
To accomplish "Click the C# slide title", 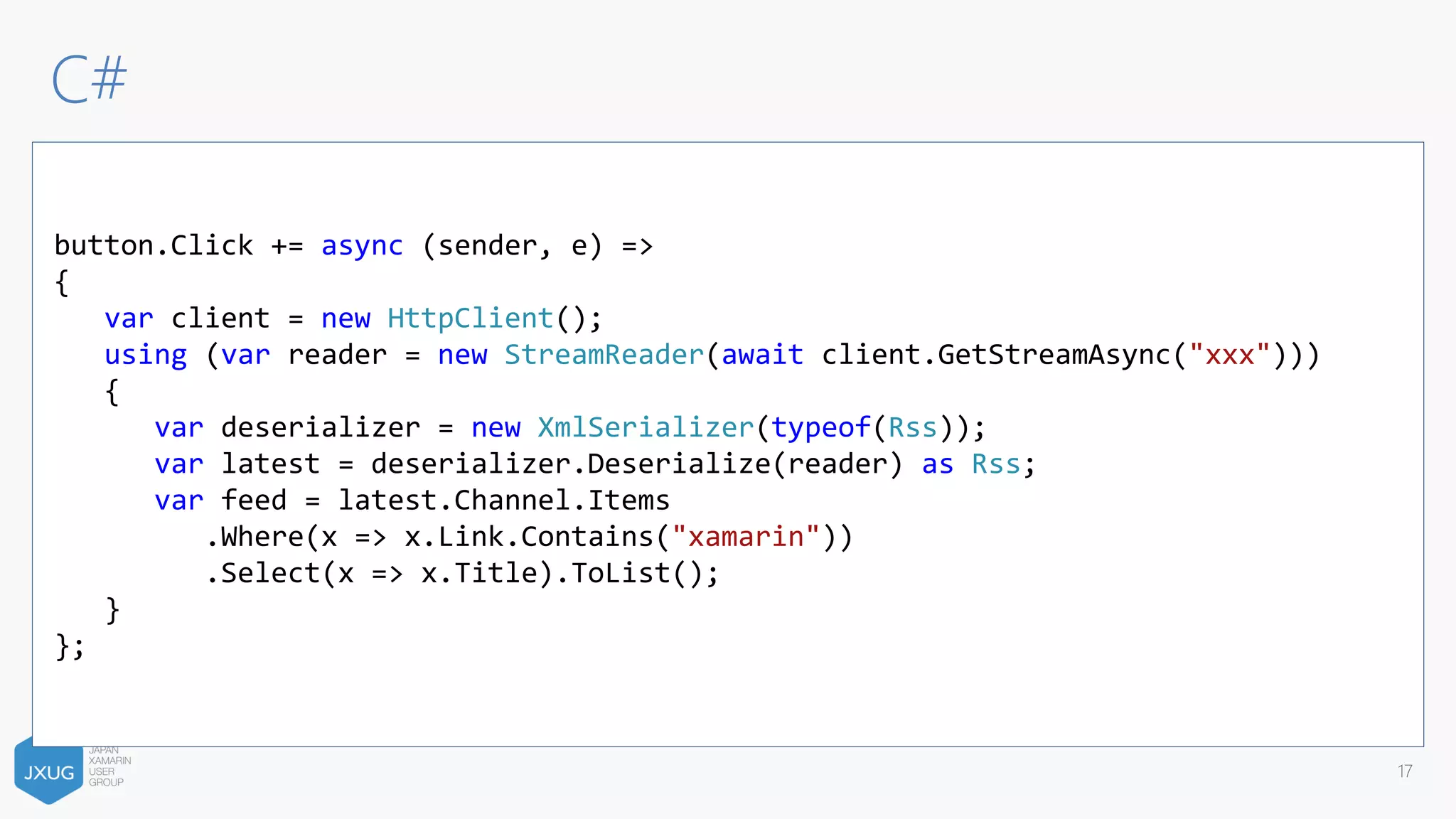I will coord(90,79).
